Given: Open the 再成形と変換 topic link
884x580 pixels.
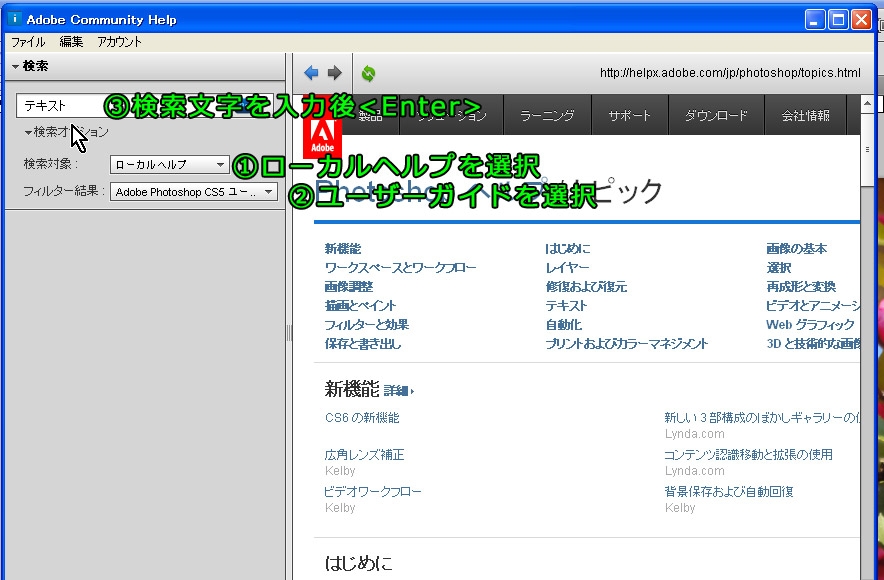Looking at the screenshot, I should [x=801, y=287].
